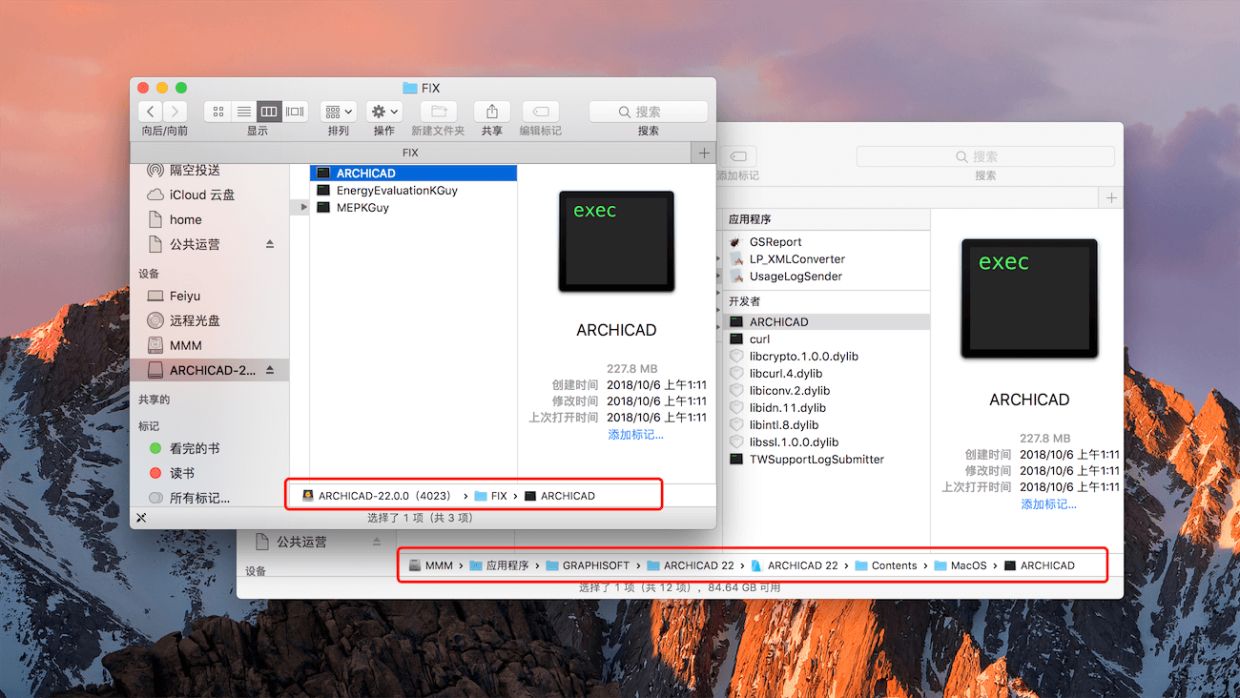Eject 公共运营 in the FIX window sidebar
This screenshot has height=698, width=1240.
pyautogui.click(x=269, y=244)
